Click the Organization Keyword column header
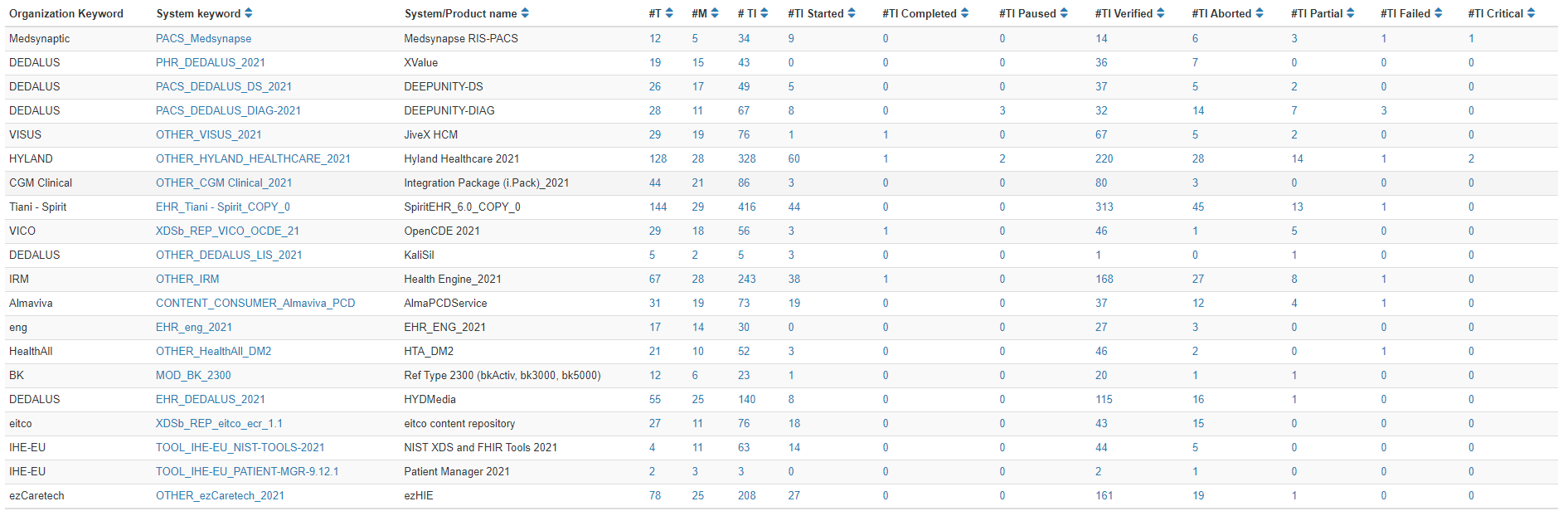 (x=66, y=13)
